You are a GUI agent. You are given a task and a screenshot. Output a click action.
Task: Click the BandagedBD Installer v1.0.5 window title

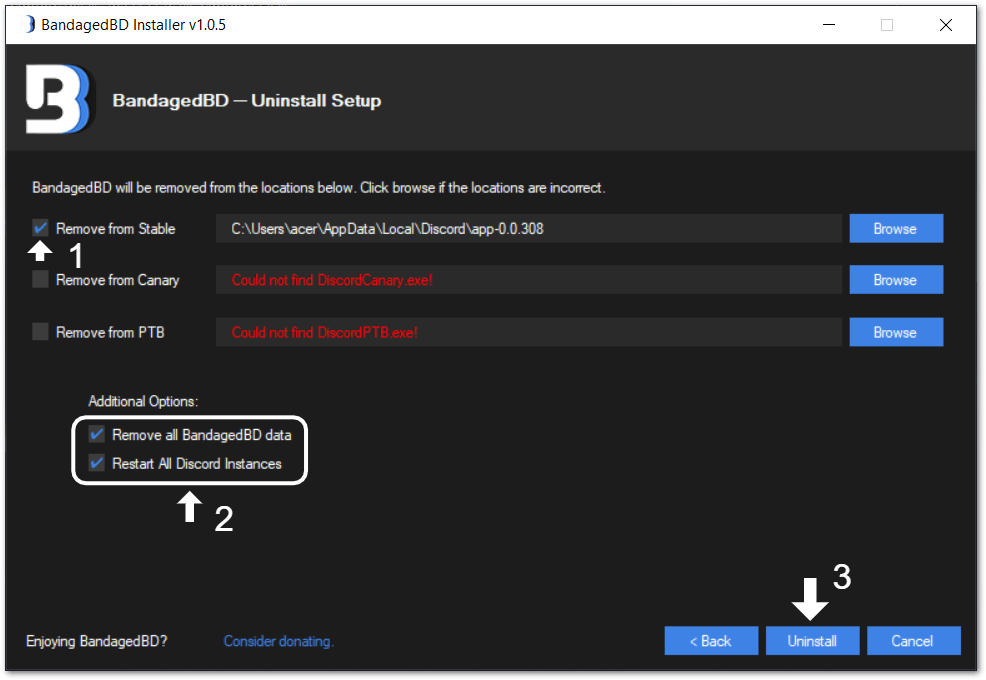(133, 25)
